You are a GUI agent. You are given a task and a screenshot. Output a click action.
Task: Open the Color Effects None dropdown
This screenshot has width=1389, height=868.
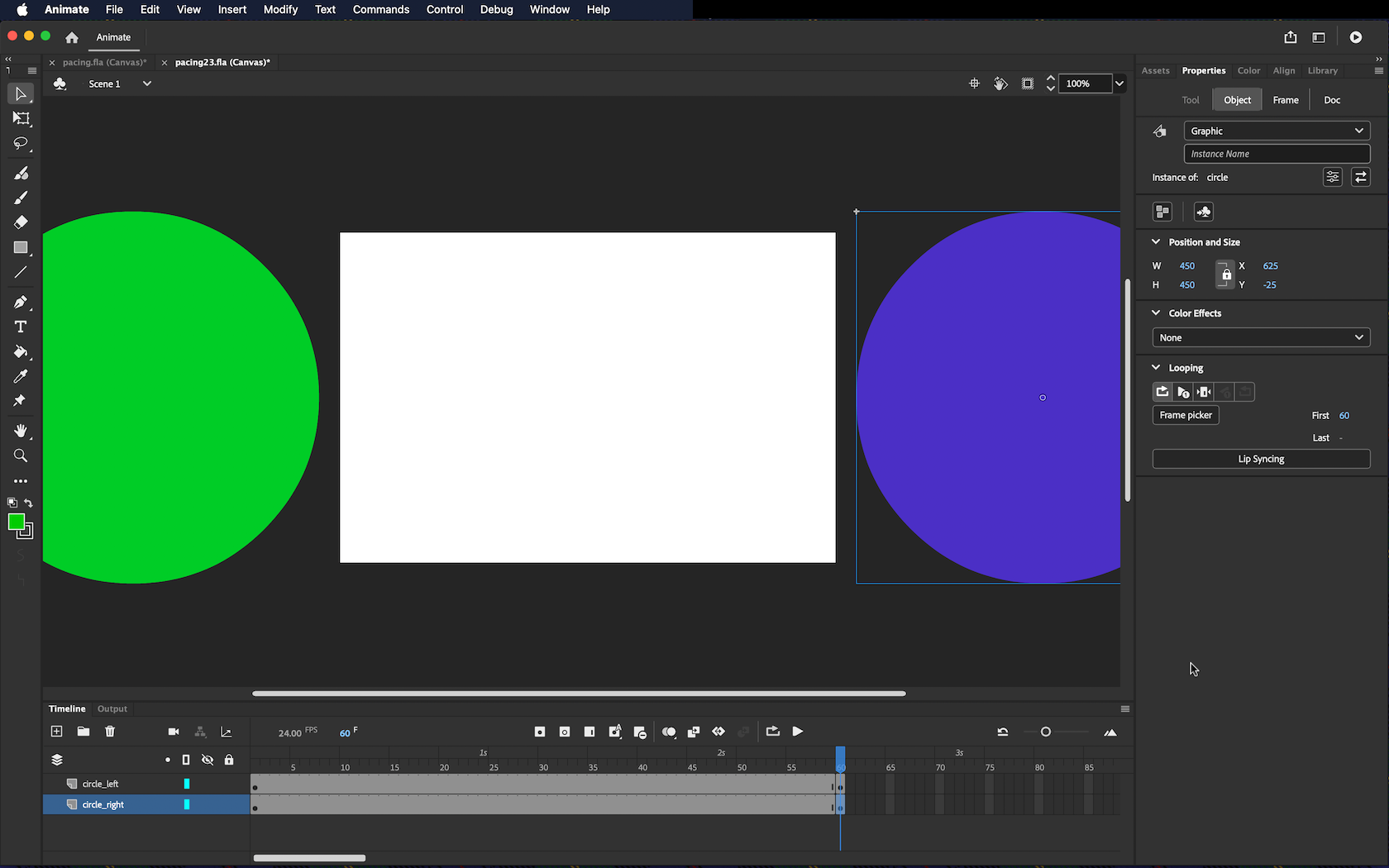coord(1261,337)
